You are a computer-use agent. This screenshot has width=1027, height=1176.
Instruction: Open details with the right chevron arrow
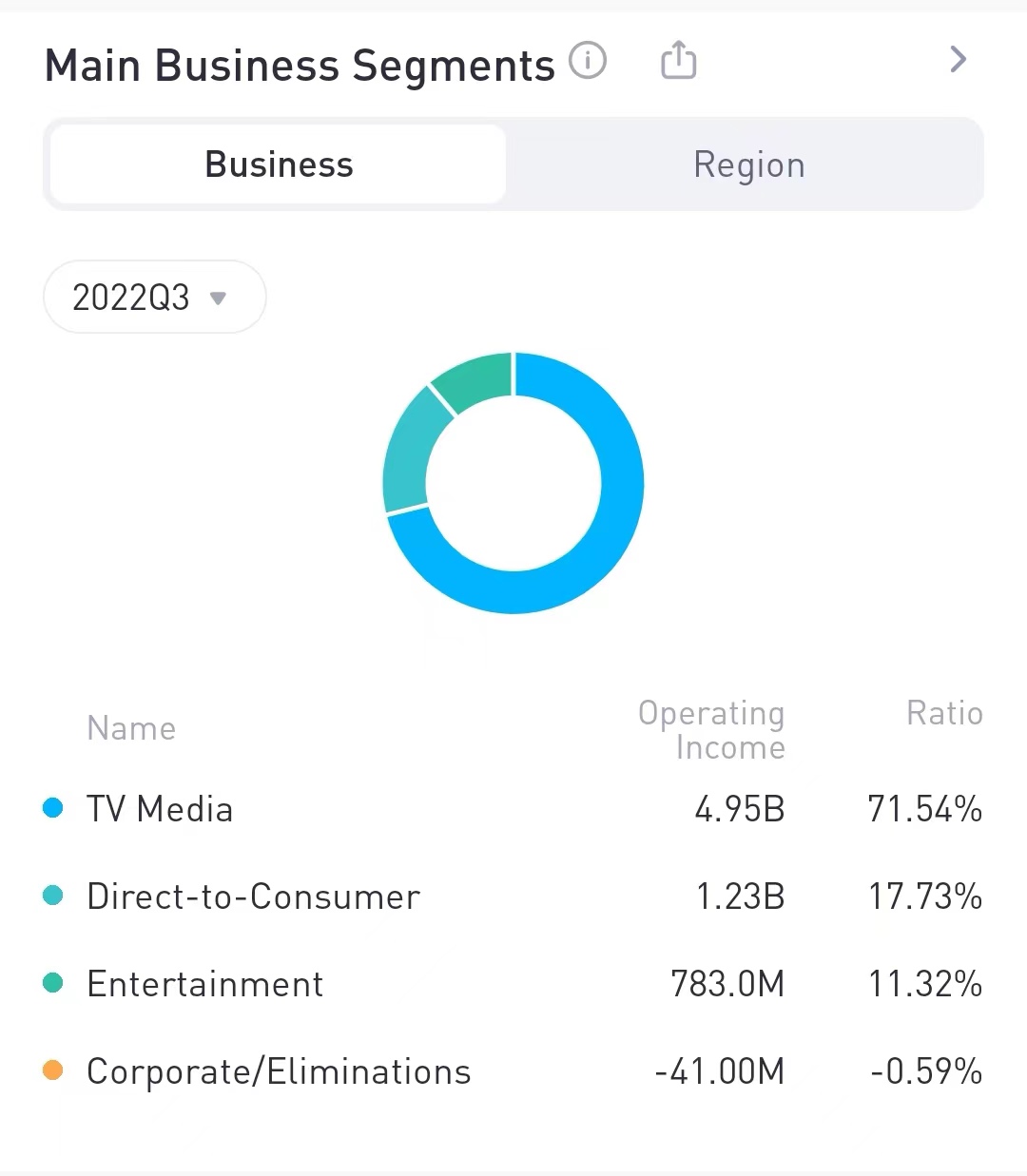coord(958,60)
